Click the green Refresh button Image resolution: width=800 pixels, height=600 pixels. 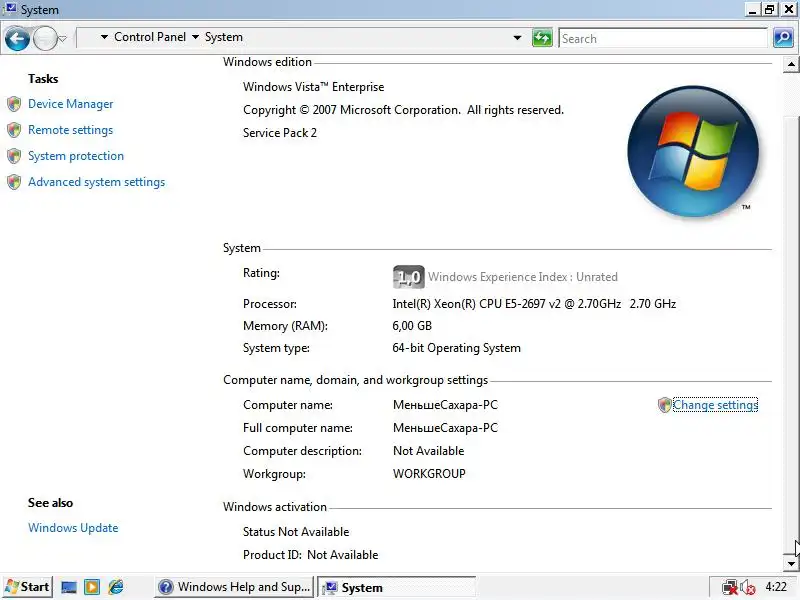coord(542,38)
